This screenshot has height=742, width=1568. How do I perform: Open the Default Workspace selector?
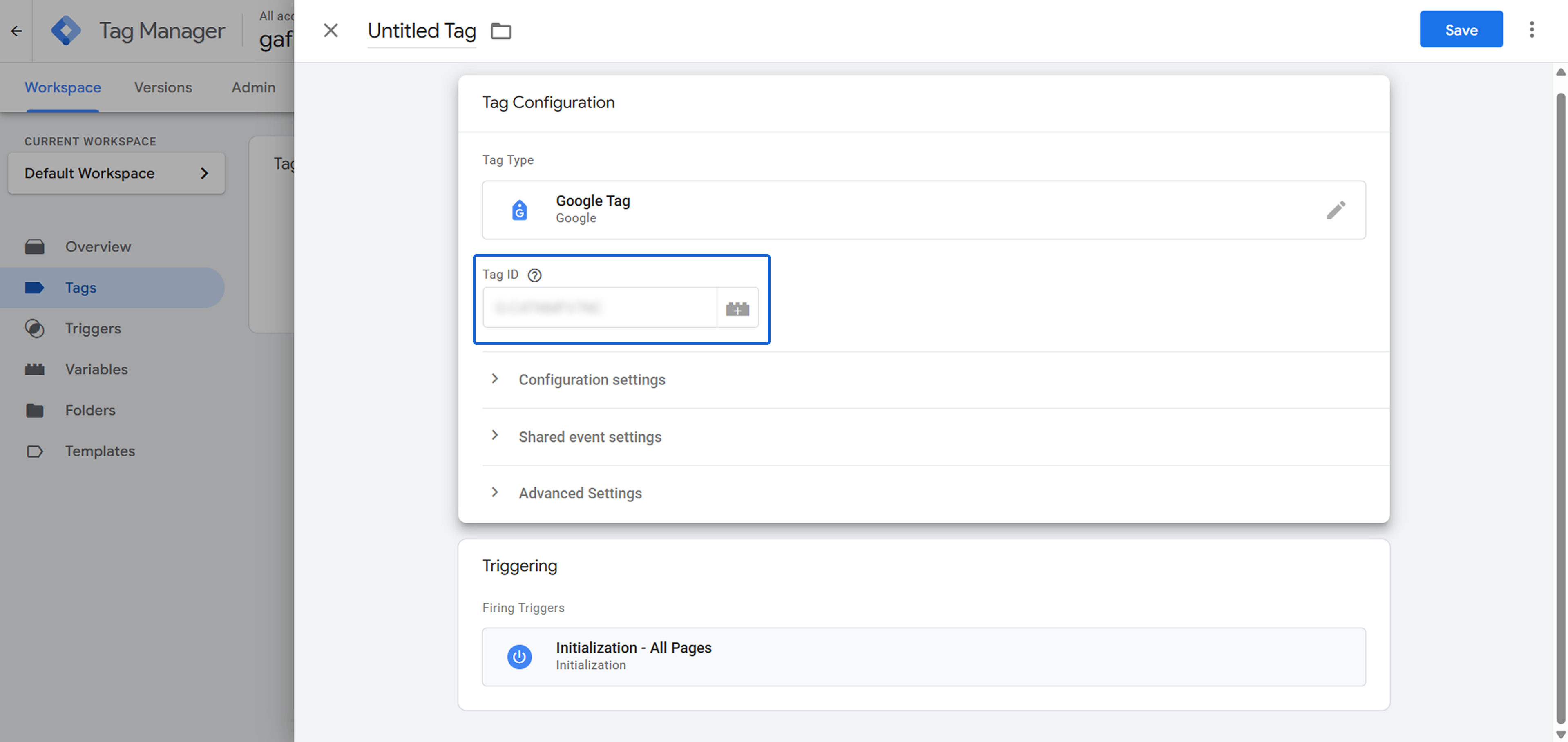pos(116,174)
